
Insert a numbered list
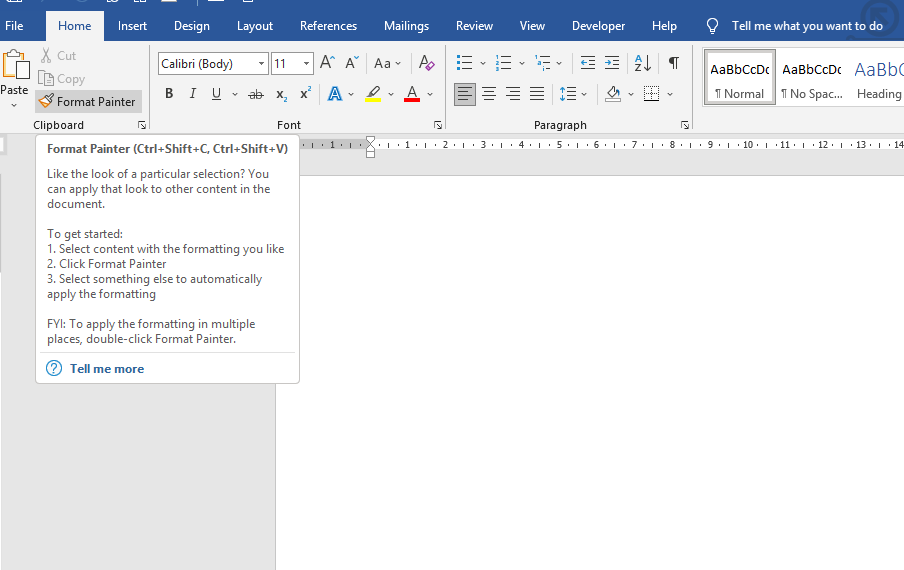pyautogui.click(x=503, y=63)
